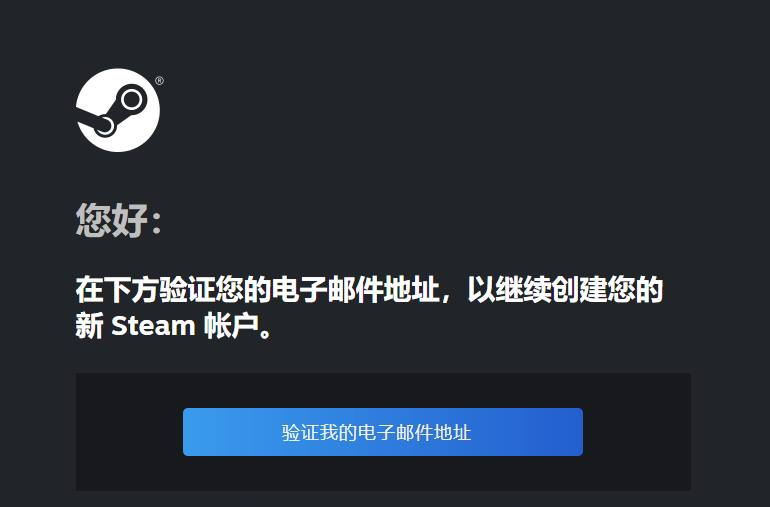
Task: Click the 帐户 text after Steam
Action: click(230, 325)
